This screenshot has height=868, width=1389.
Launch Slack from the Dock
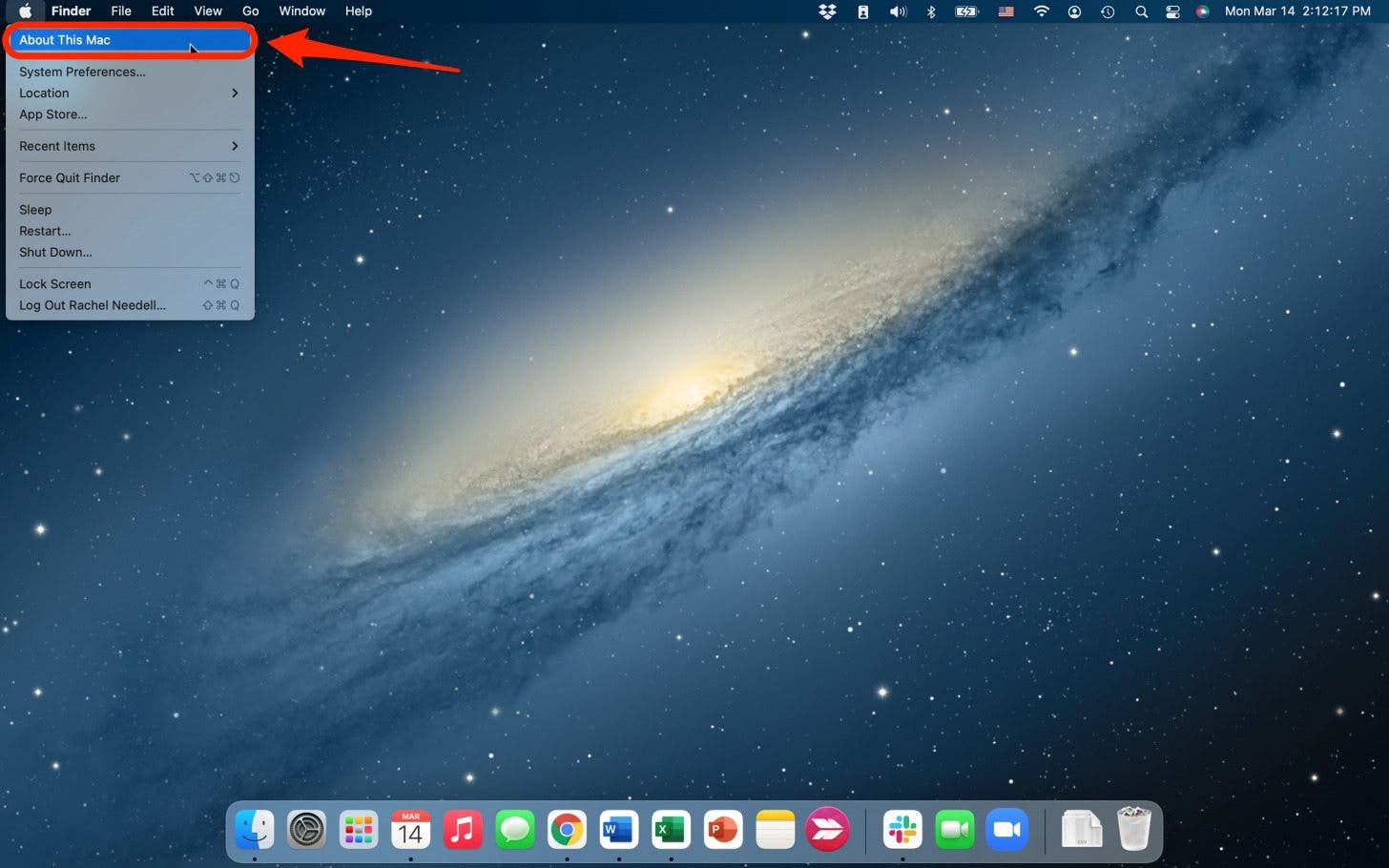[x=902, y=829]
